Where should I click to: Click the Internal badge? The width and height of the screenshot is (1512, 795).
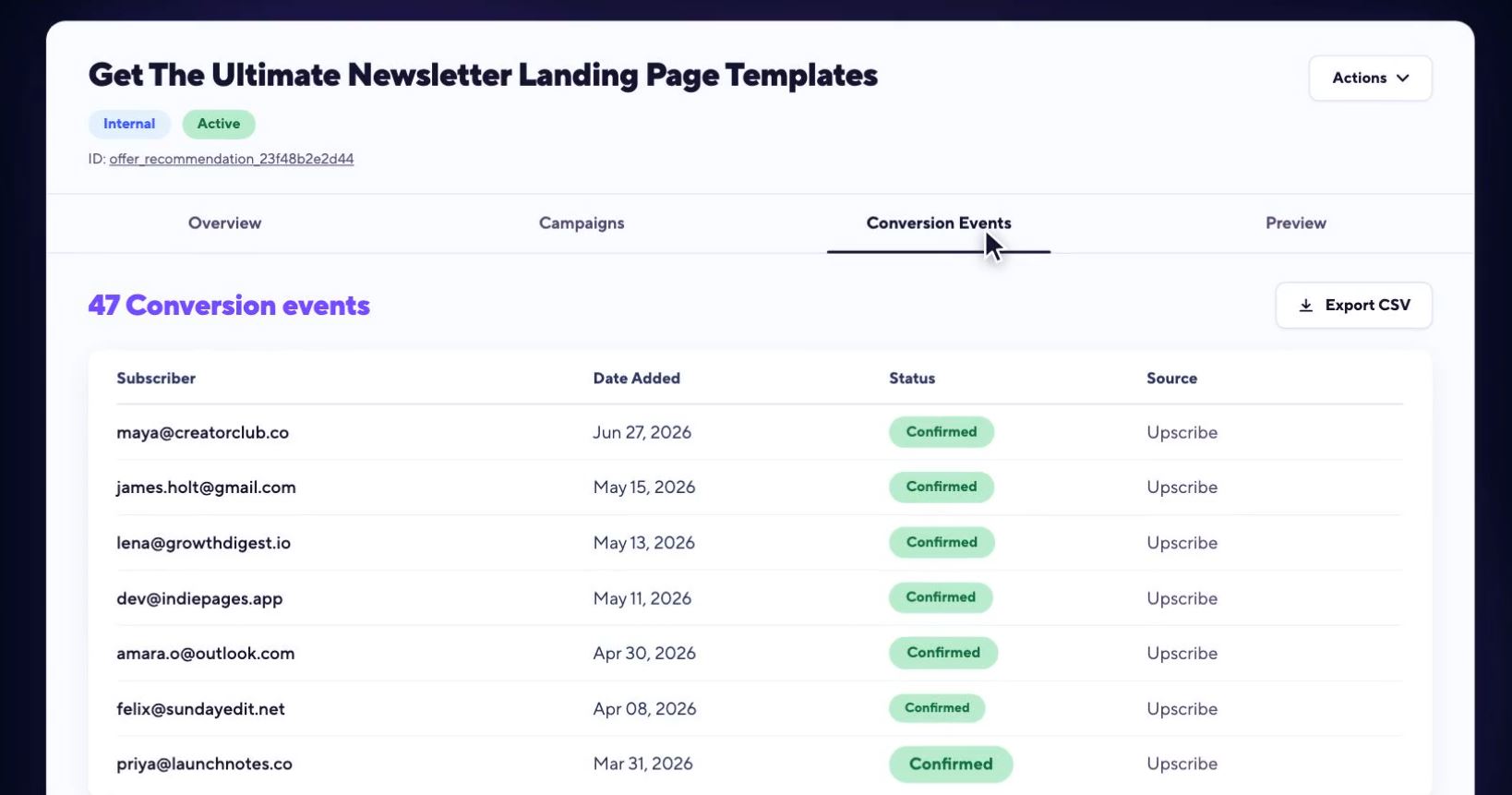point(129,124)
